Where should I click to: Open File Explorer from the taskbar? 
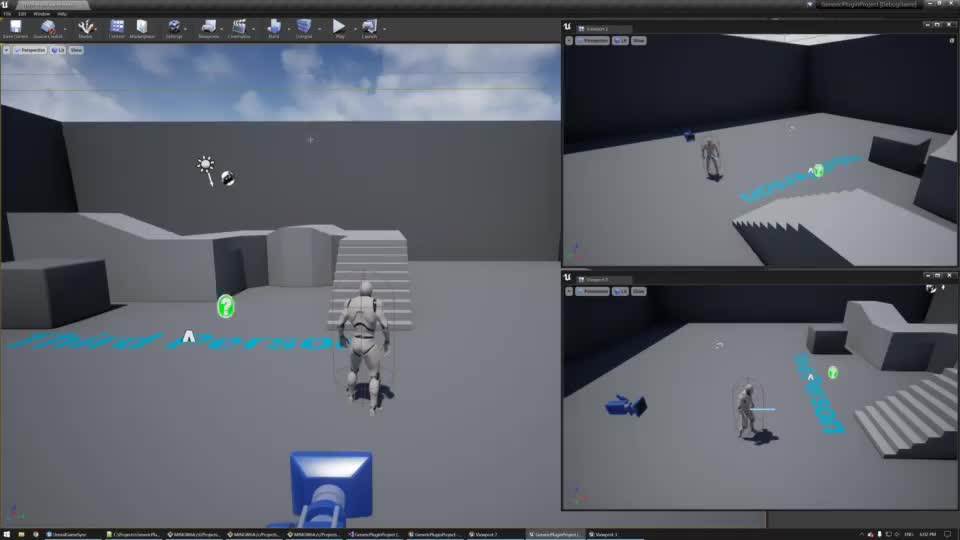[21, 534]
